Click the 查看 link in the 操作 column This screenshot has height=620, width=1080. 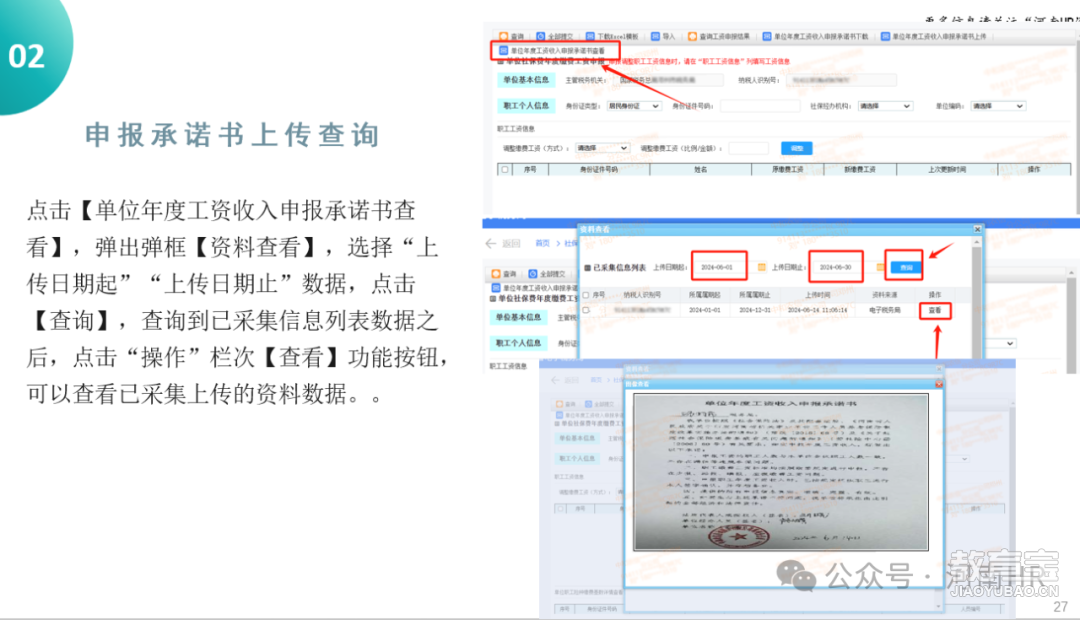[x=935, y=311]
